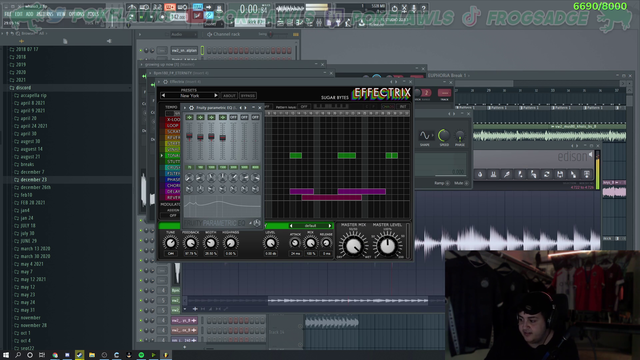Adjust the first EQ band level slider
The image size is (640, 360).
pos(189,136)
